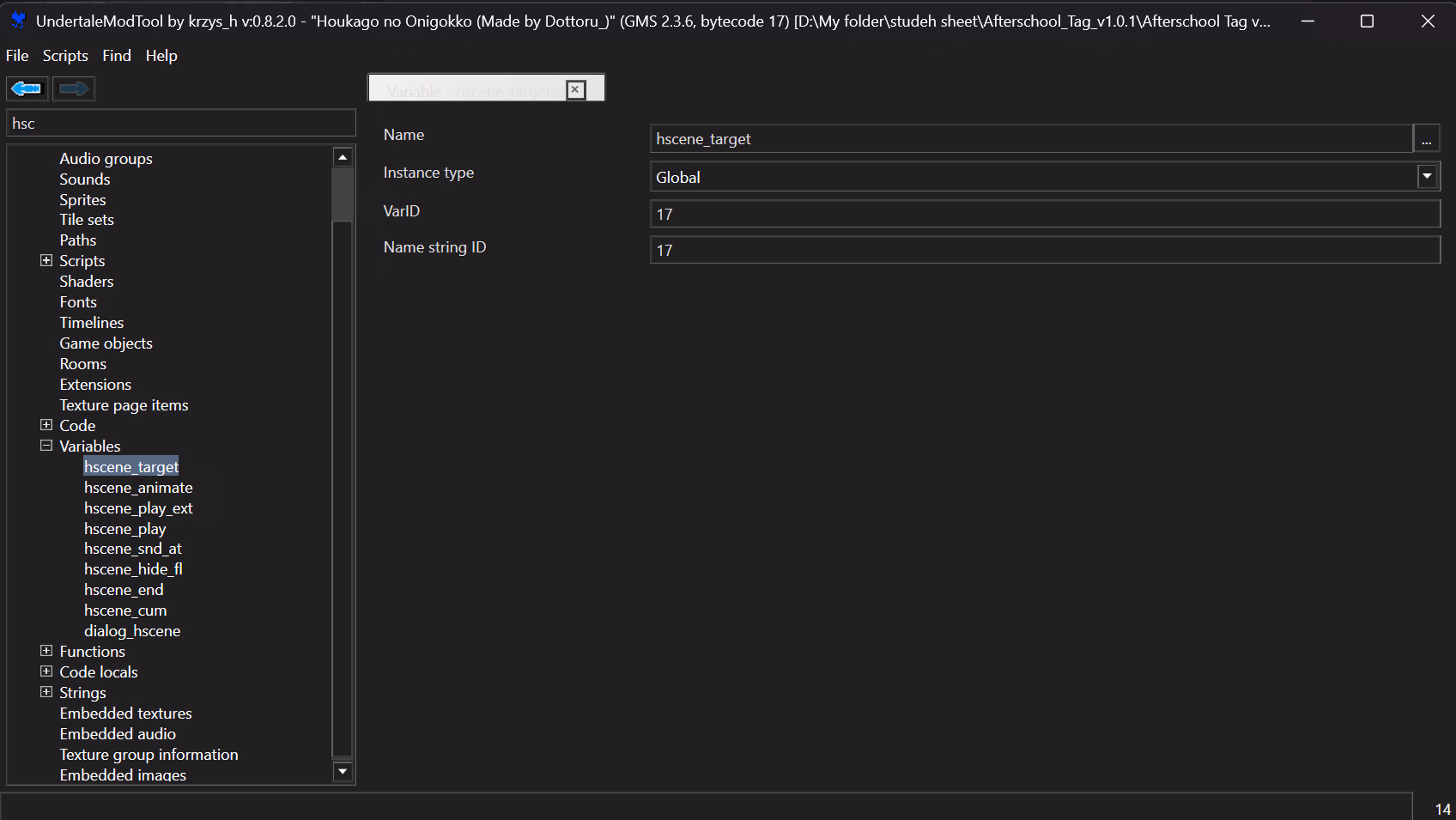Click the search filter box containing hsc
The width and height of the screenshot is (1456, 820).
pos(180,124)
